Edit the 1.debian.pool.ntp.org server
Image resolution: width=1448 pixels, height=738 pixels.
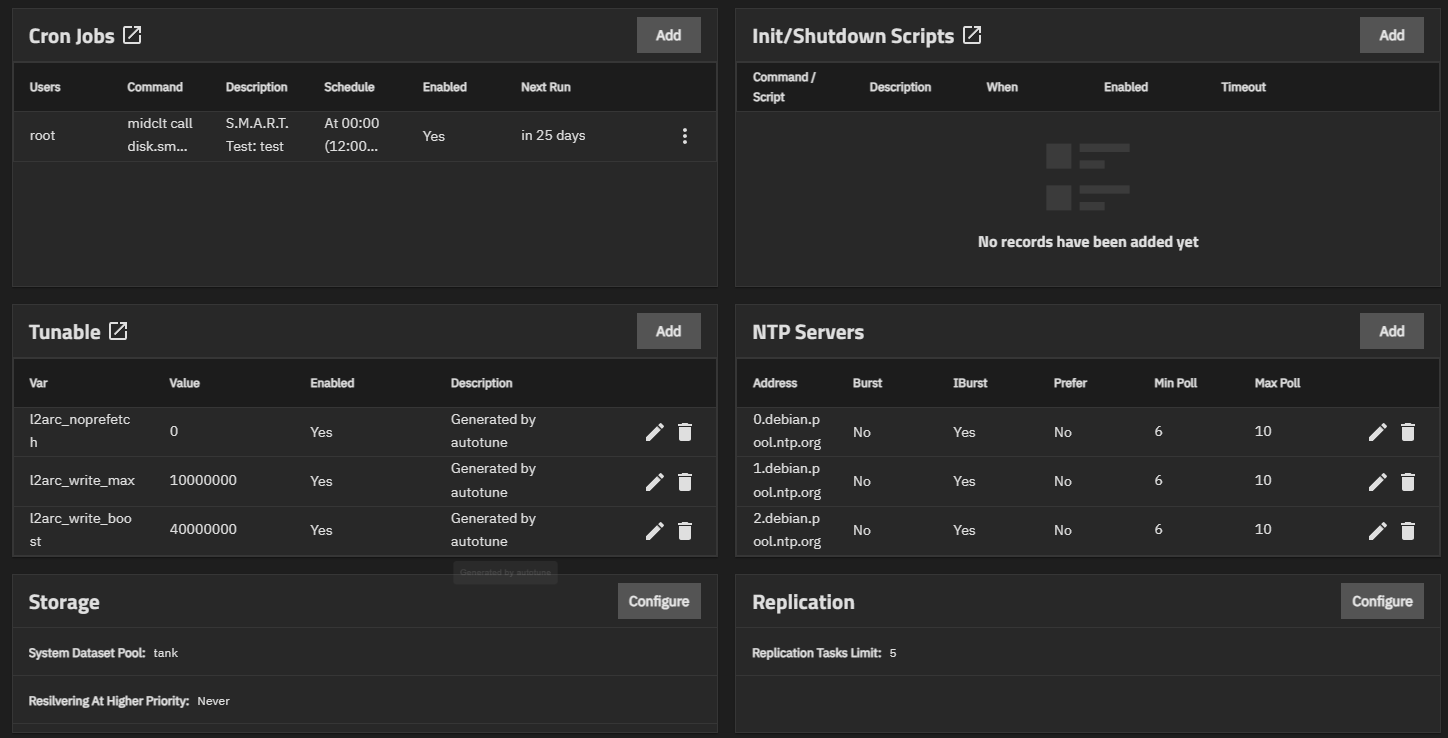pos(1378,482)
